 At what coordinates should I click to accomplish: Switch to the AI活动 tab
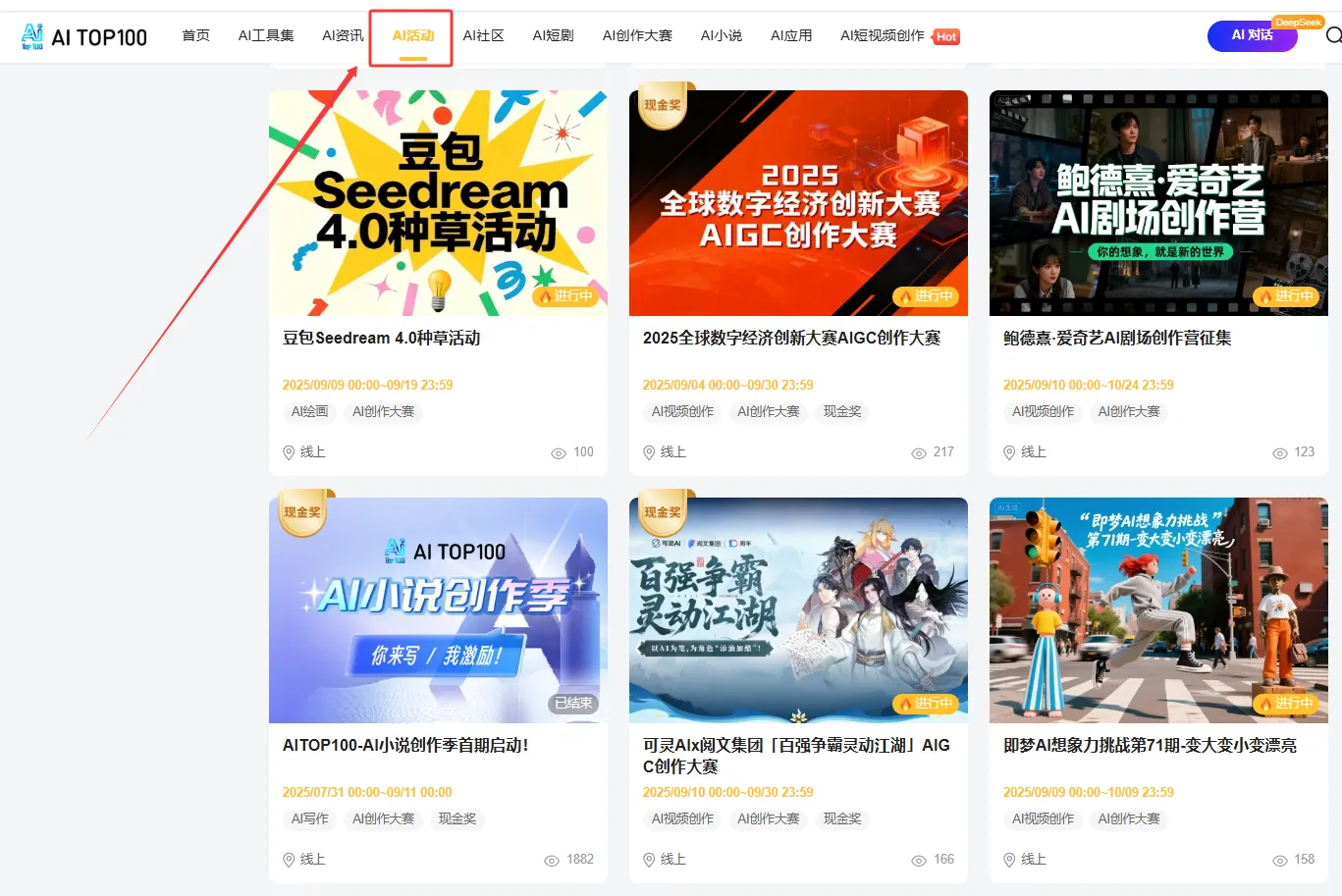[413, 35]
